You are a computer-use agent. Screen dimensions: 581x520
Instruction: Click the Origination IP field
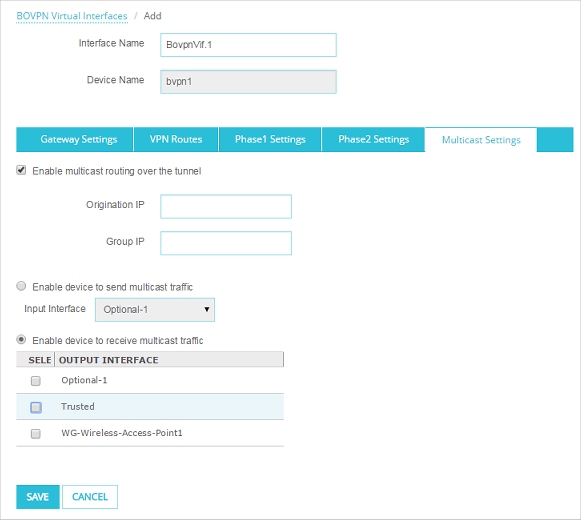click(x=226, y=206)
